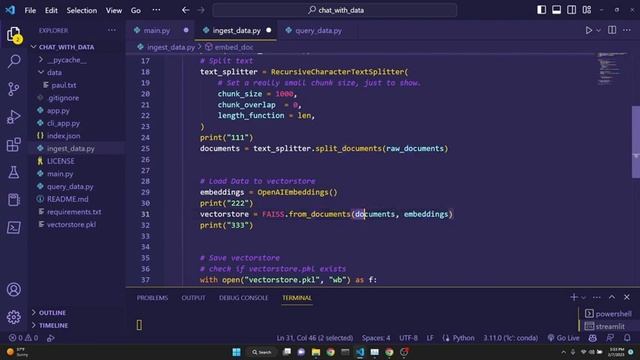Open the Selection menu
Viewport: 640px width, 360px height.
coord(82,10)
